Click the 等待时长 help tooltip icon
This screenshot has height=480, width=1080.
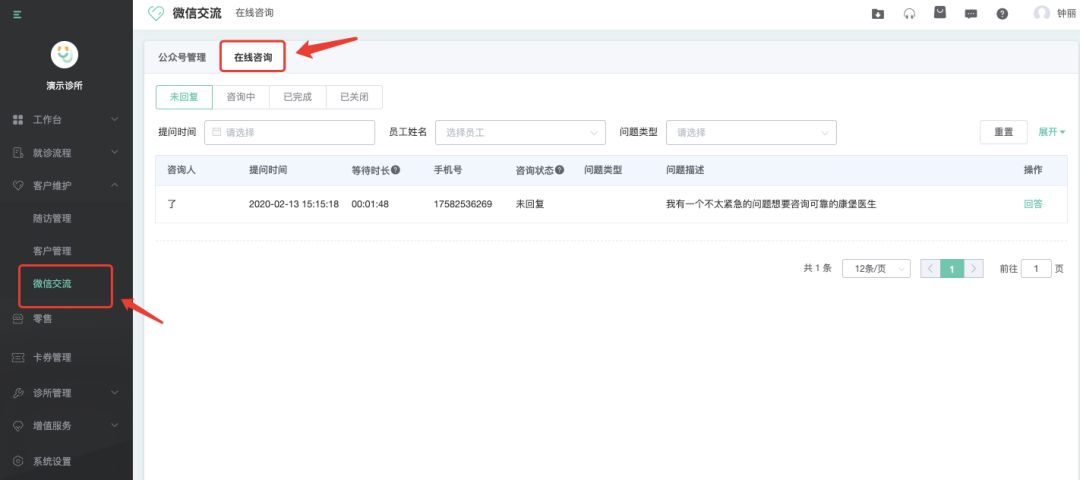pos(396,170)
